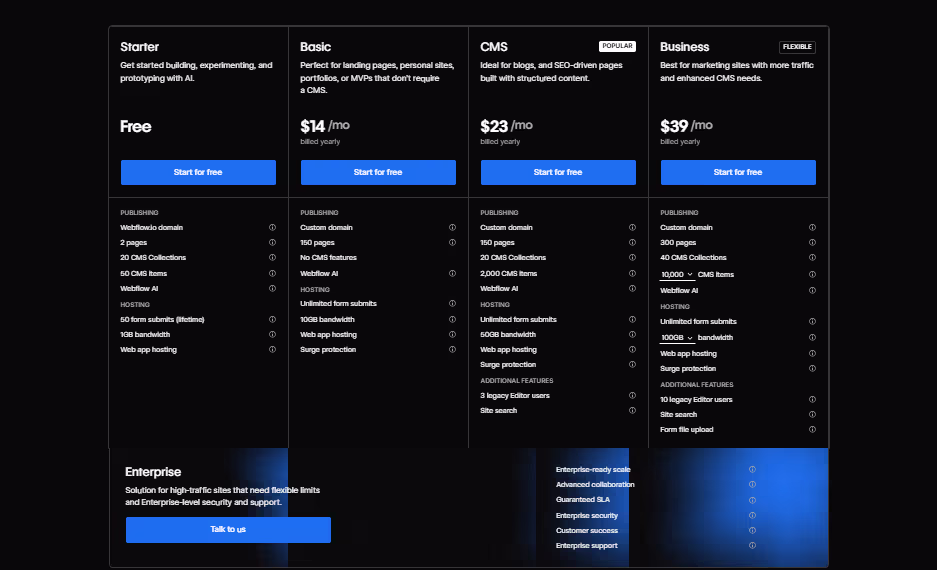Screen dimensions: 937x570
Task: Click info icon for CMS plan Webflow AI
Action: [x=632, y=288]
